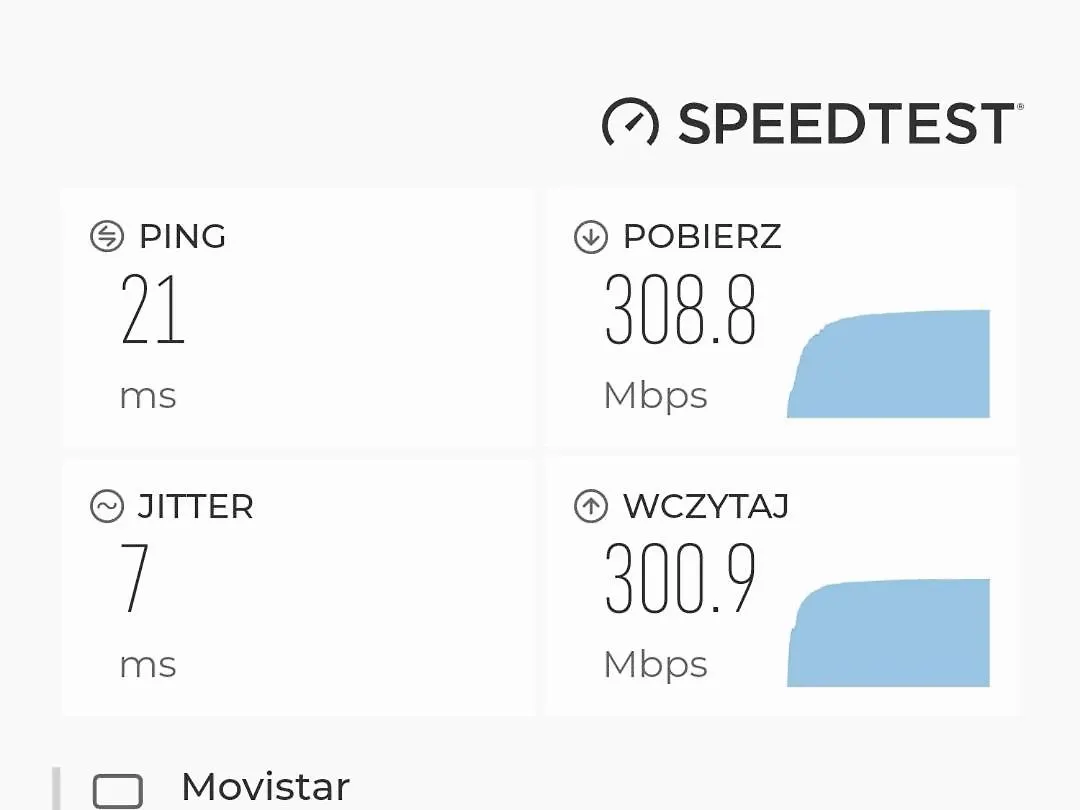Click the download arrow icon beside POBIERZ

(590, 236)
